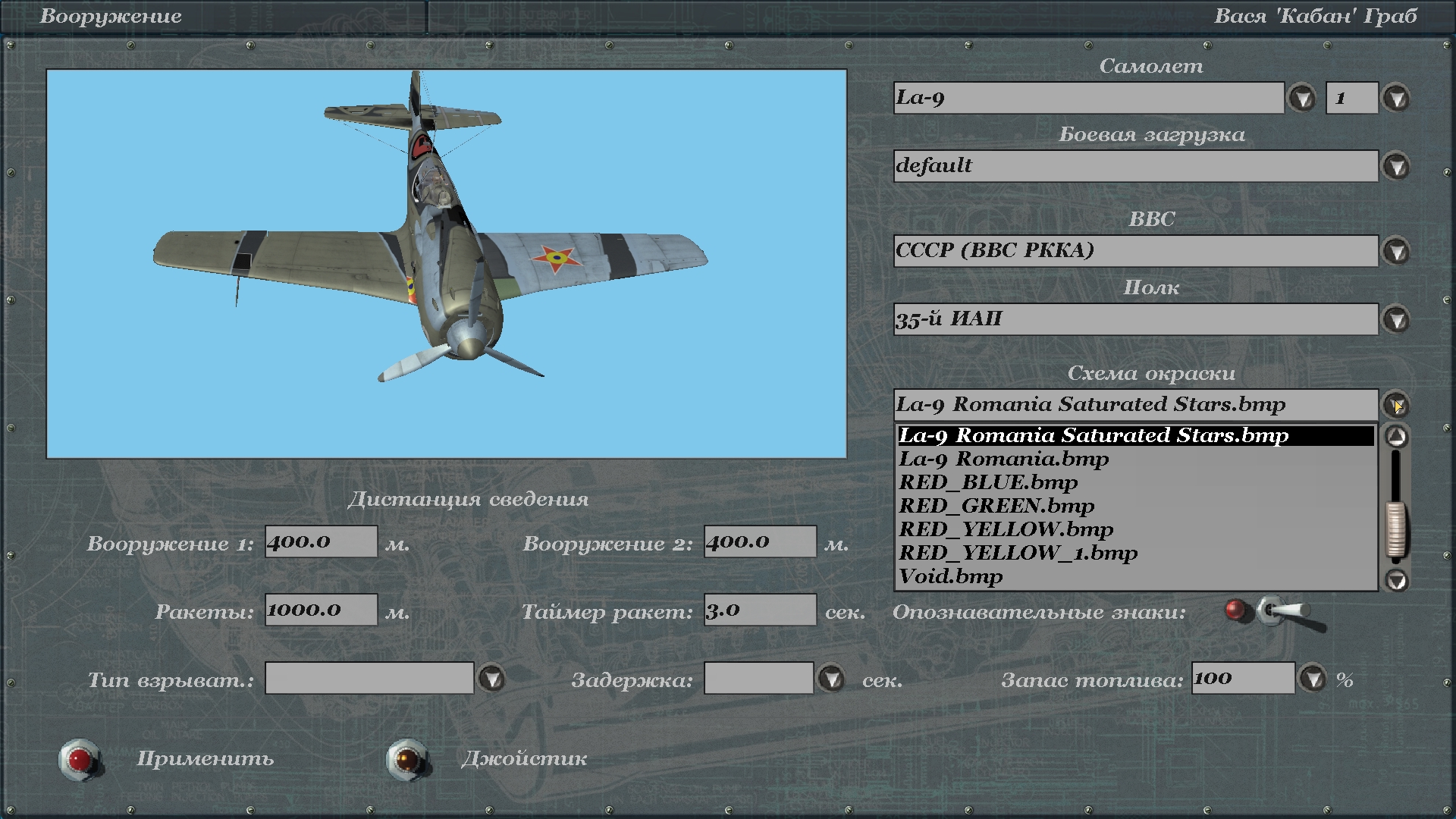Expand the ВВС country dropdown
Screen dimensions: 1456x819
pos(1396,251)
